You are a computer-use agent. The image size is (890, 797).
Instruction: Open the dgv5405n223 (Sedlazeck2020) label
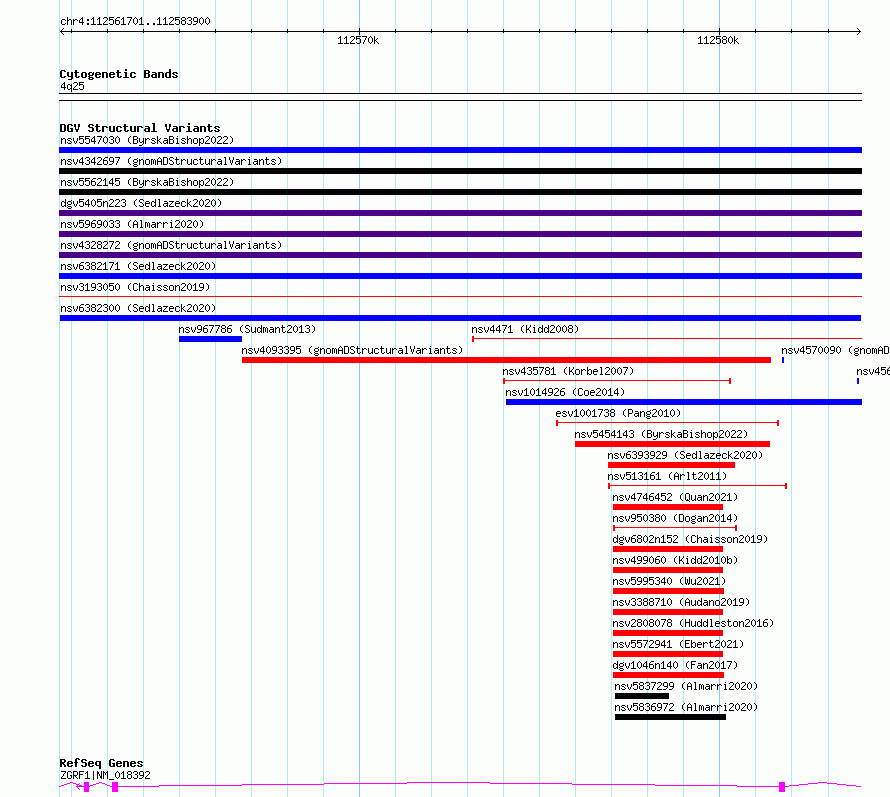tap(141, 203)
